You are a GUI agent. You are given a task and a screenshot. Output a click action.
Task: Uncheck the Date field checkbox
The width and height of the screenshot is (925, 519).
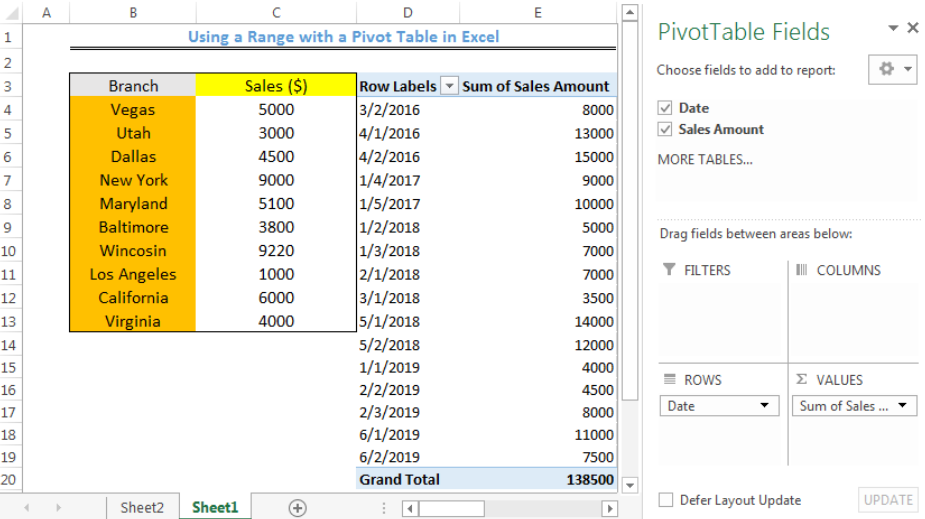pyautogui.click(x=666, y=108)
